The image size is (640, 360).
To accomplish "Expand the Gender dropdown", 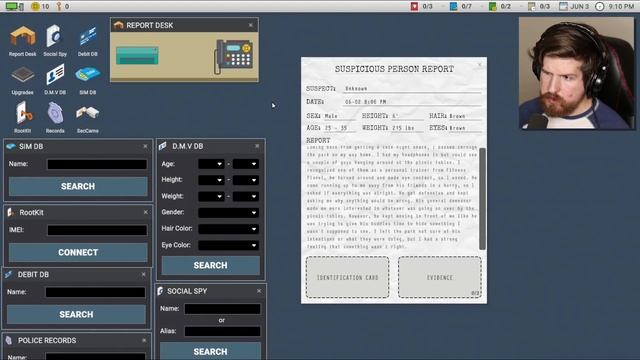I will [228, 212].
